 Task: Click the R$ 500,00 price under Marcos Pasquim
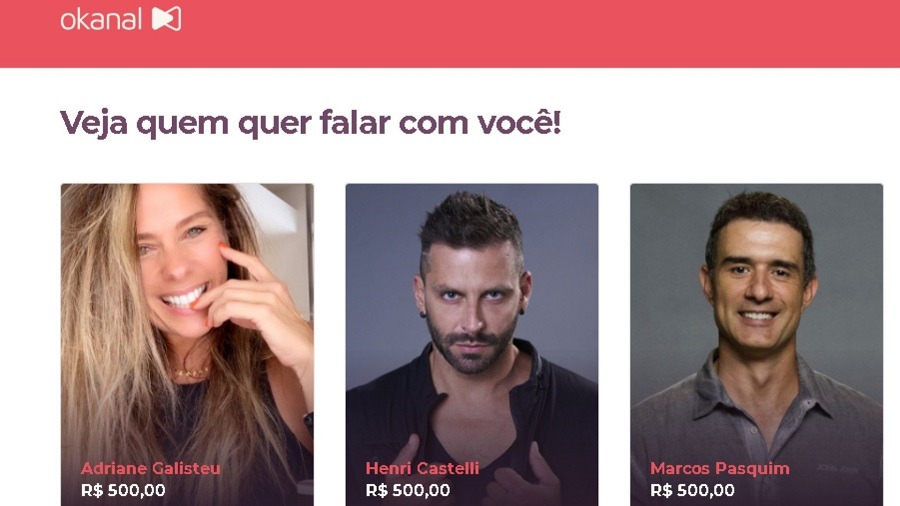point(692,491)
